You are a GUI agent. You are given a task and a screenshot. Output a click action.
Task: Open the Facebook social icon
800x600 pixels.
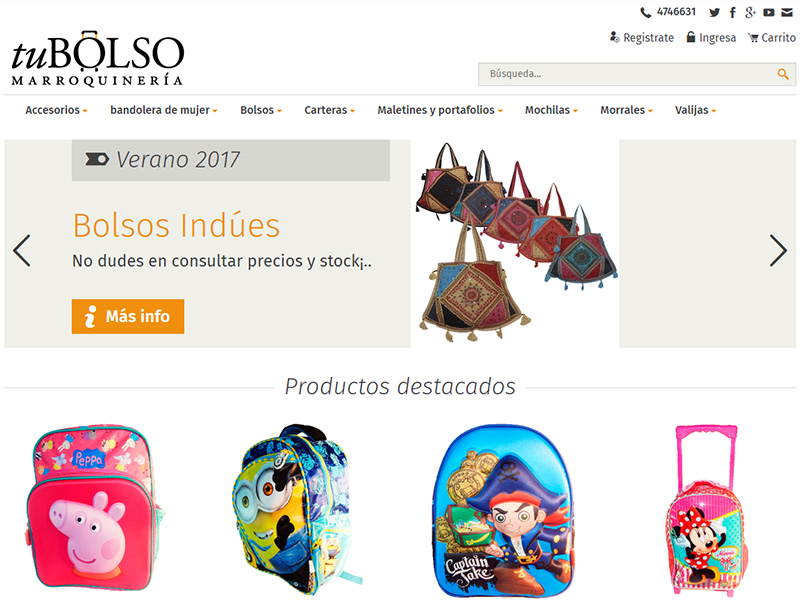[733, 13]
